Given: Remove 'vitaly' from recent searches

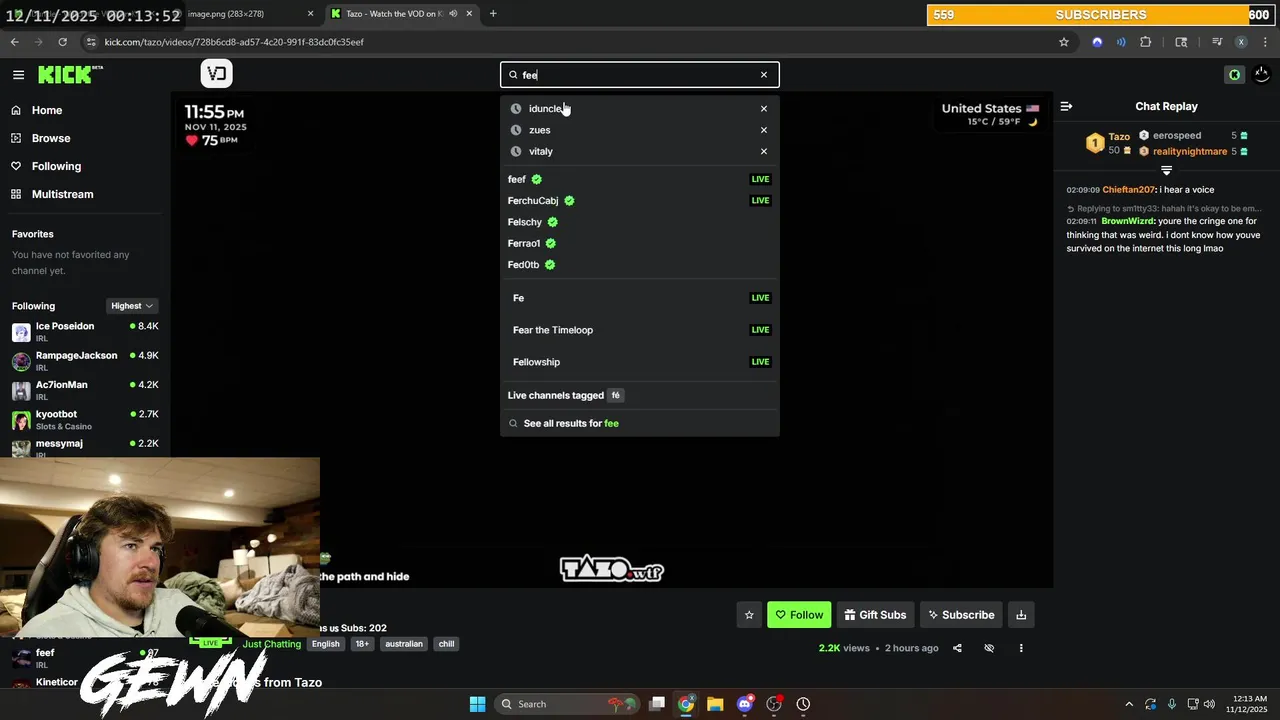Looking at the screenshot, I should 764,152.
